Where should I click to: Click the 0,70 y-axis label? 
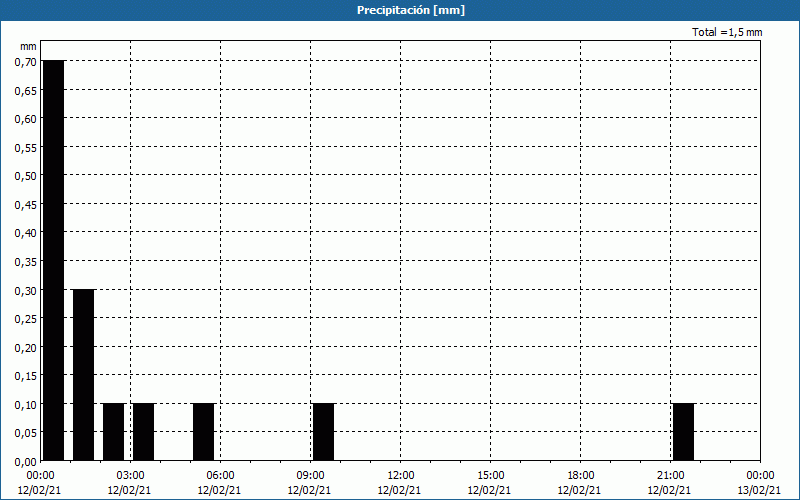(x=26, y=62)
